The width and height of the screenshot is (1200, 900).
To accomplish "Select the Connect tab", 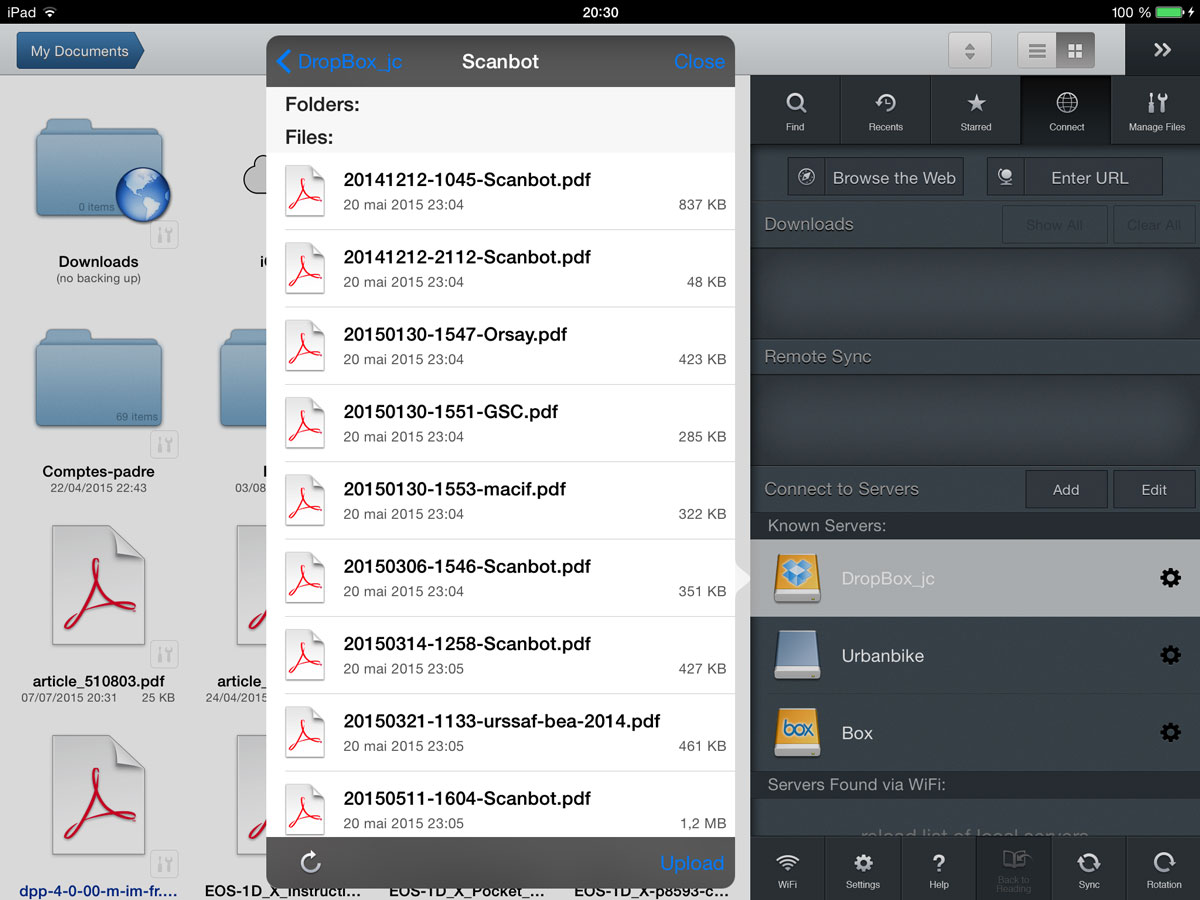I will pyautogui.click(x=1066, y=110).
